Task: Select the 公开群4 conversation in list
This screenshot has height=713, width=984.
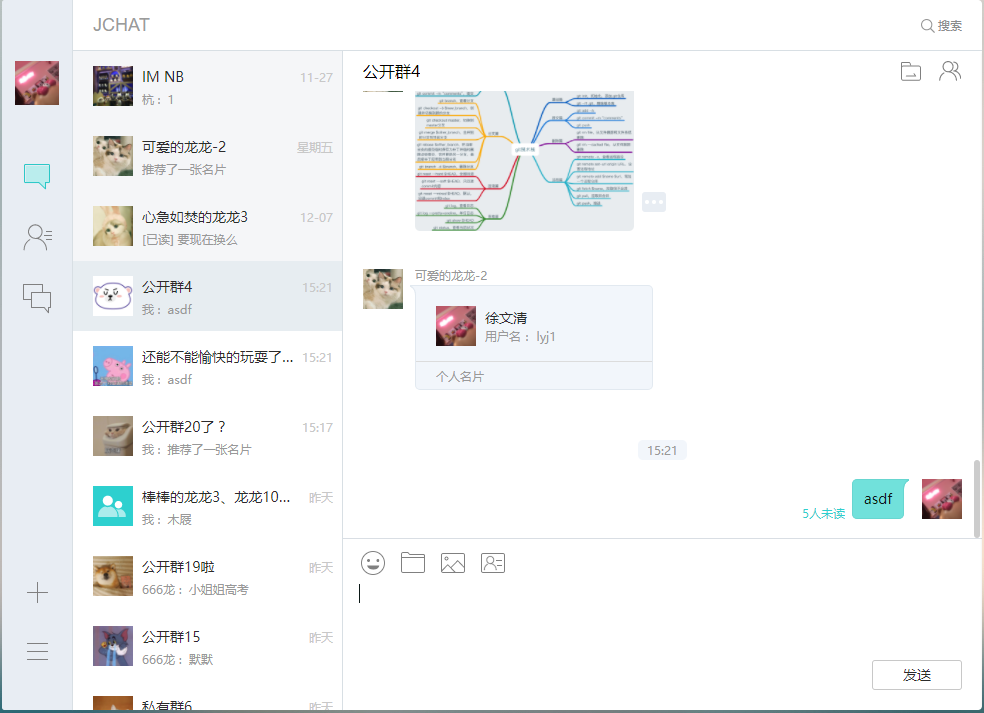Action: (x=208, y=296)
